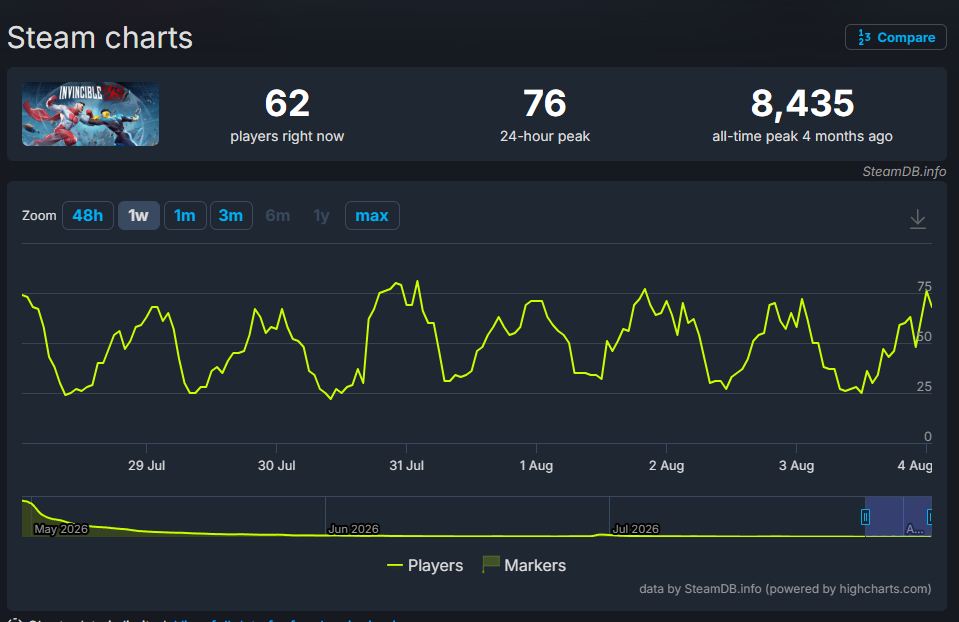Click the 76 24-hour peak stat
This screenshot has height=622, width=959.
click(544, 115)
